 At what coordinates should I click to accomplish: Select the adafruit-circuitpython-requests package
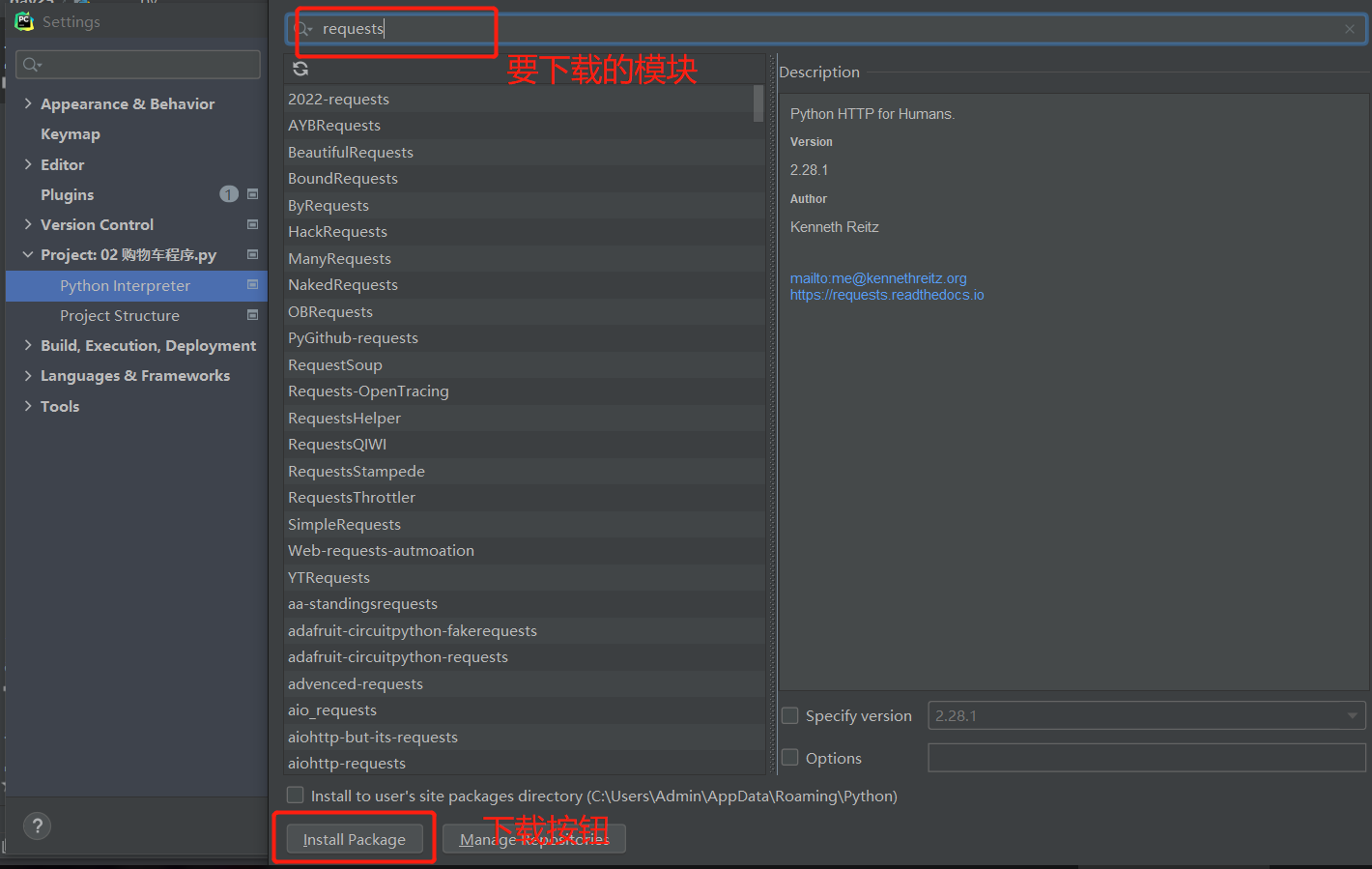click(525, 657)
